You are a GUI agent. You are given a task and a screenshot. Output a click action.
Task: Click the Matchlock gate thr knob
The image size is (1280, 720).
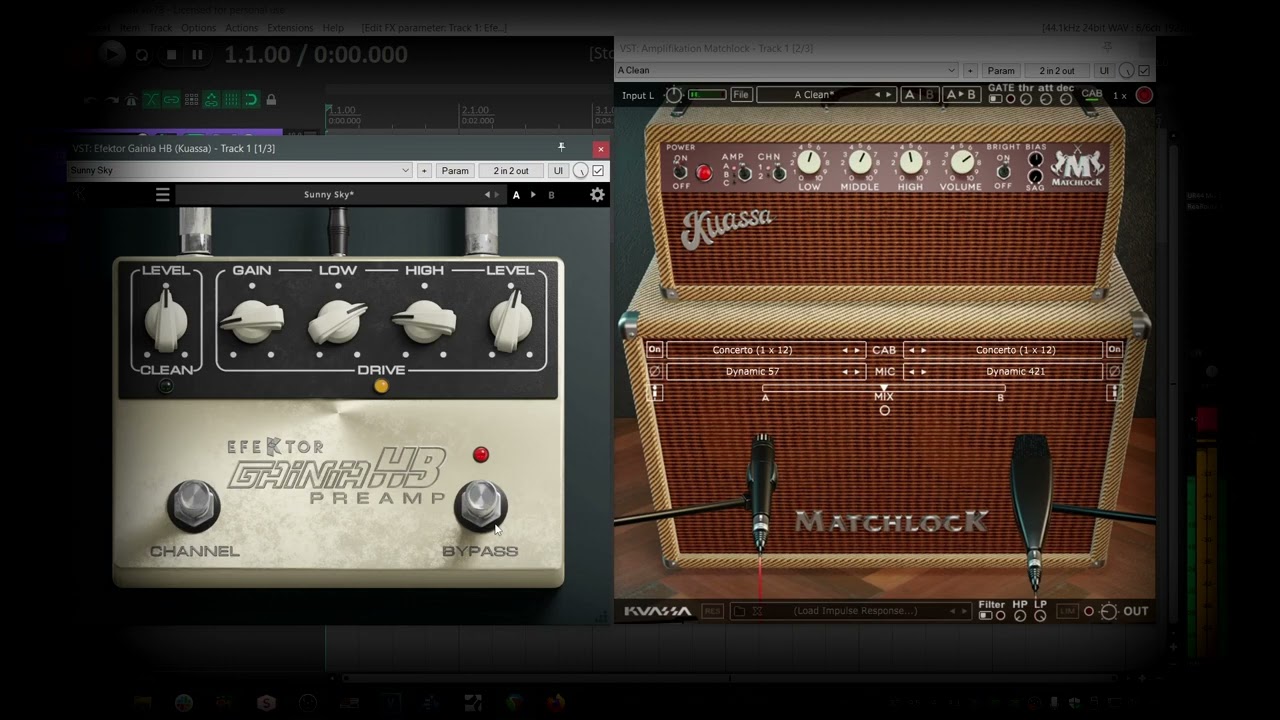(x=1027, y=99)
